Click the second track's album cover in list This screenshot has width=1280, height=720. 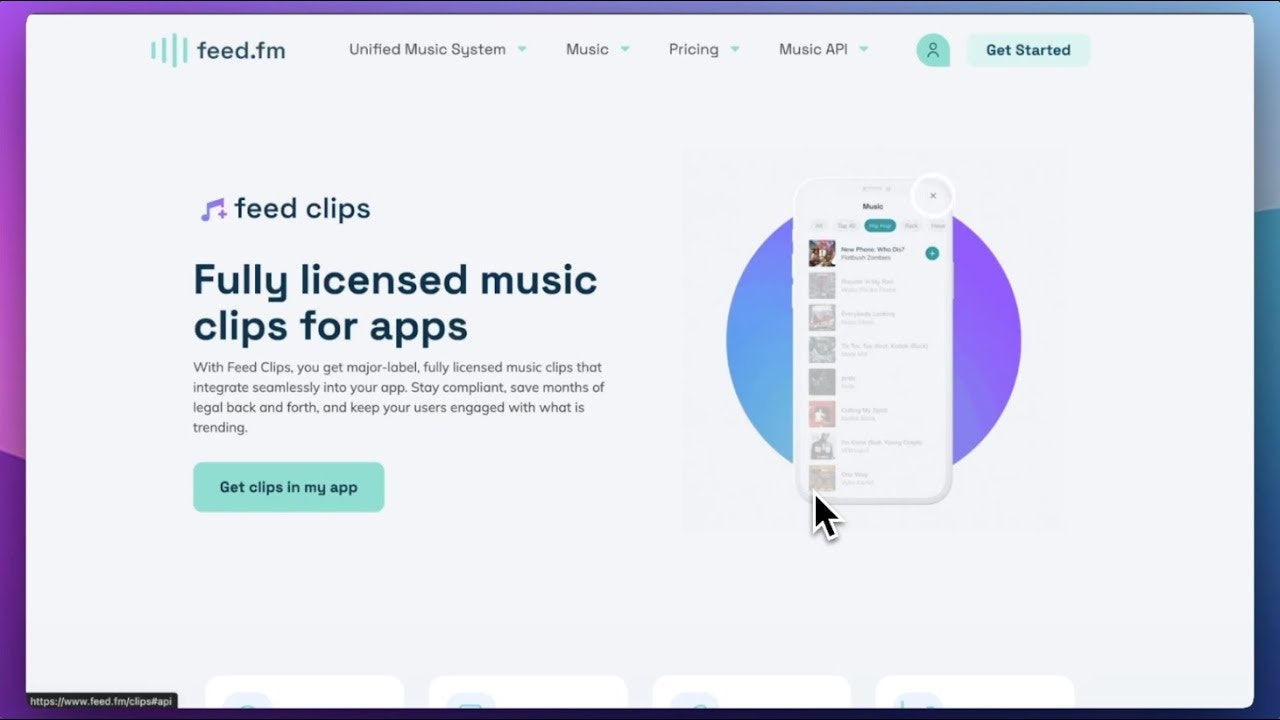822,286
